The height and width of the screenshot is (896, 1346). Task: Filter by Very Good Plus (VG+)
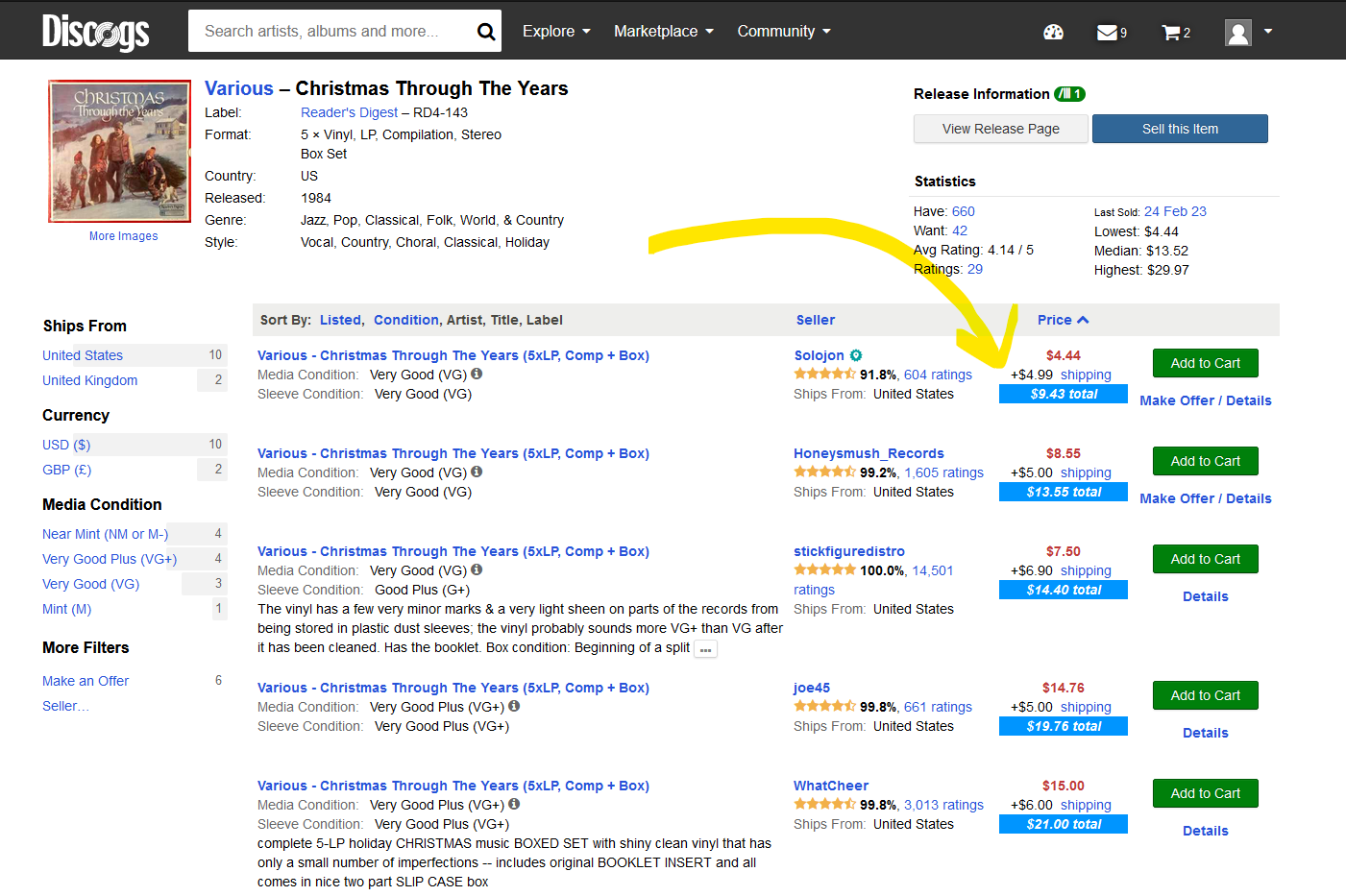(110, 559)
